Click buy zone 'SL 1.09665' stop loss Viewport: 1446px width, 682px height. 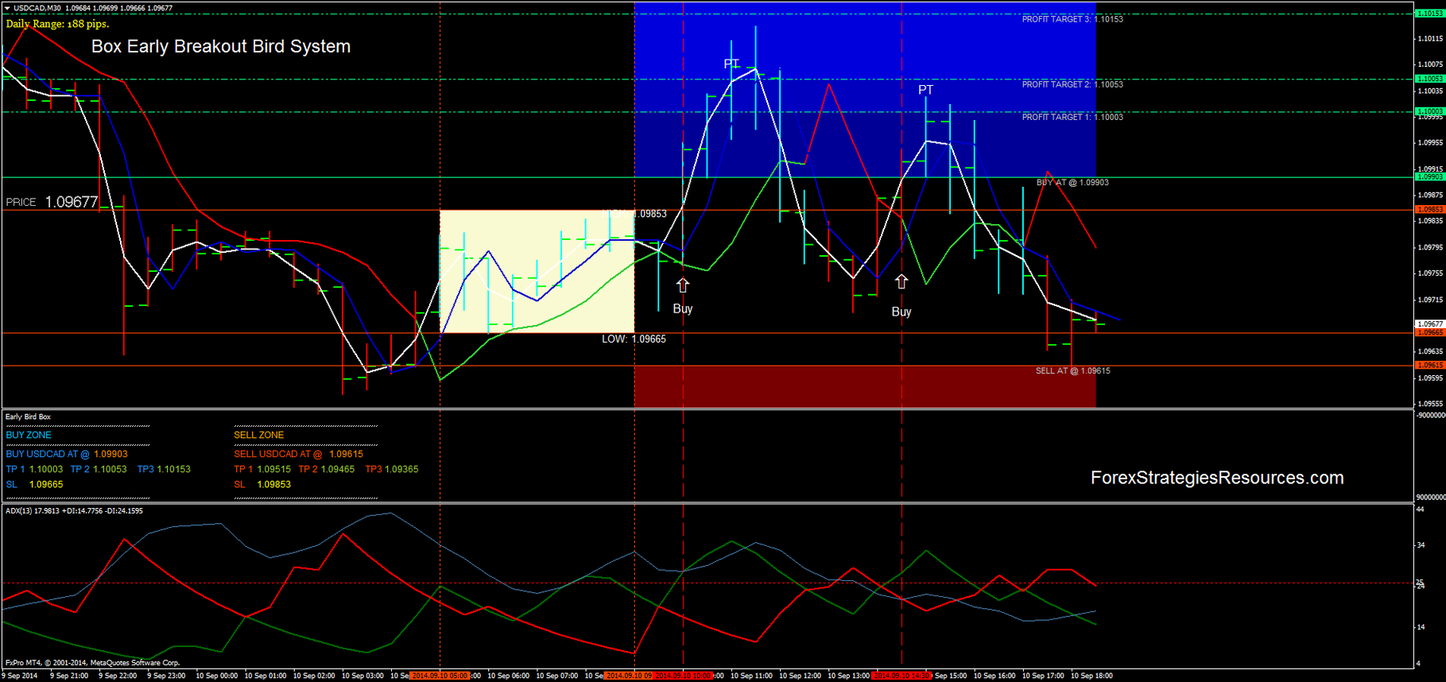(x=35, y=484)
